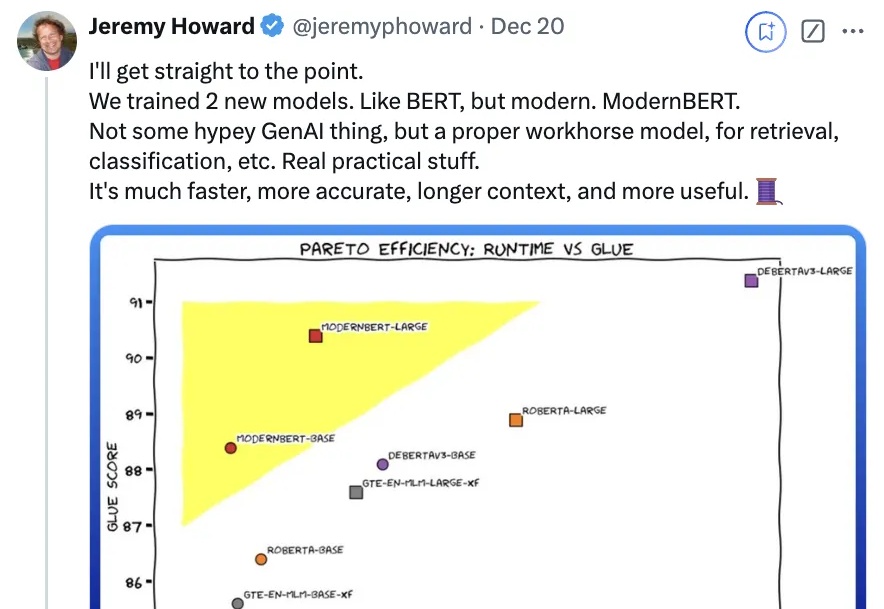
Task: Click the red ModernBERT-Large square marker
Action: pos(315,336)
